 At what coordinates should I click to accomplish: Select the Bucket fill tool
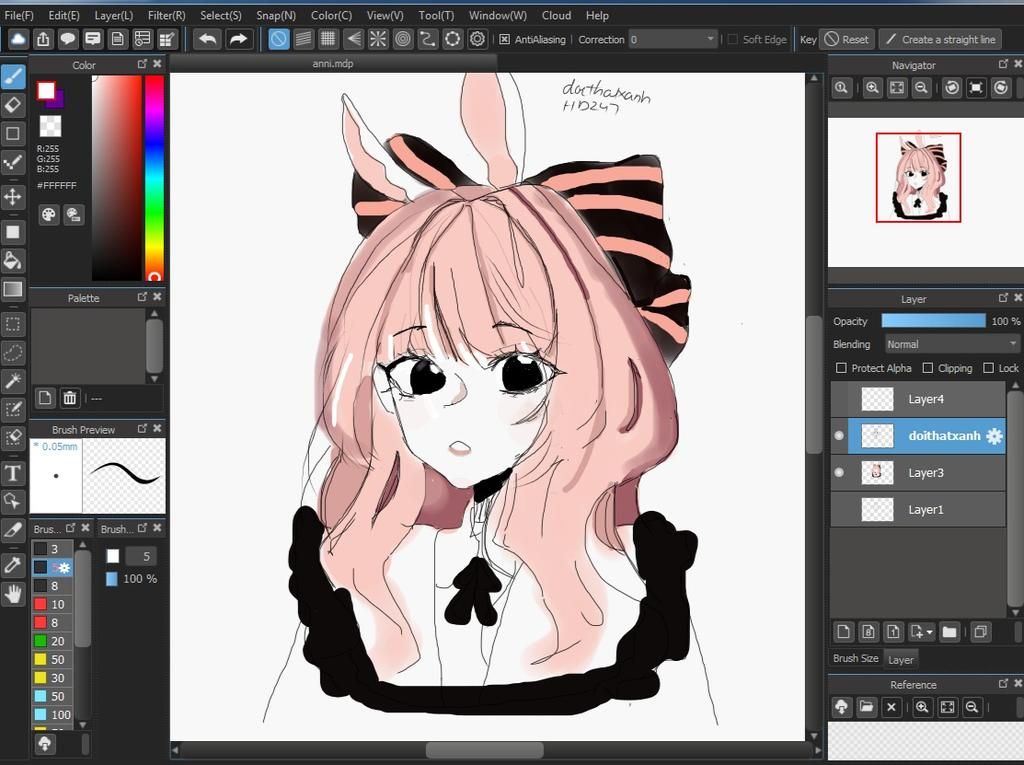[13, 261]
